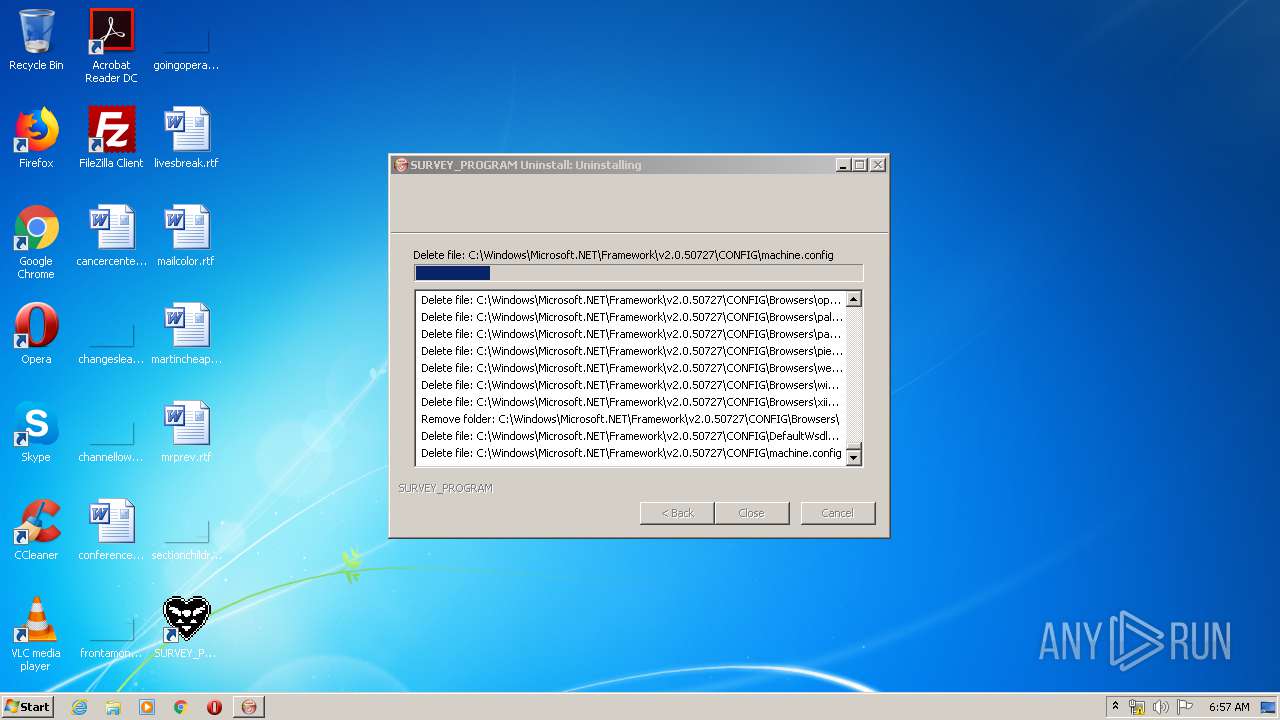Click the log list scrollbar thumb
This screenshot has width=1280, height=720.
tap(853, 447)
